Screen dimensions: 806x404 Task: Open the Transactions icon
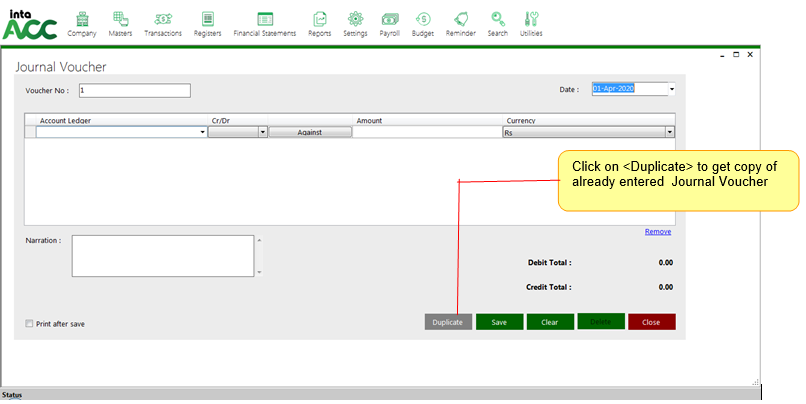click(162, 20)
